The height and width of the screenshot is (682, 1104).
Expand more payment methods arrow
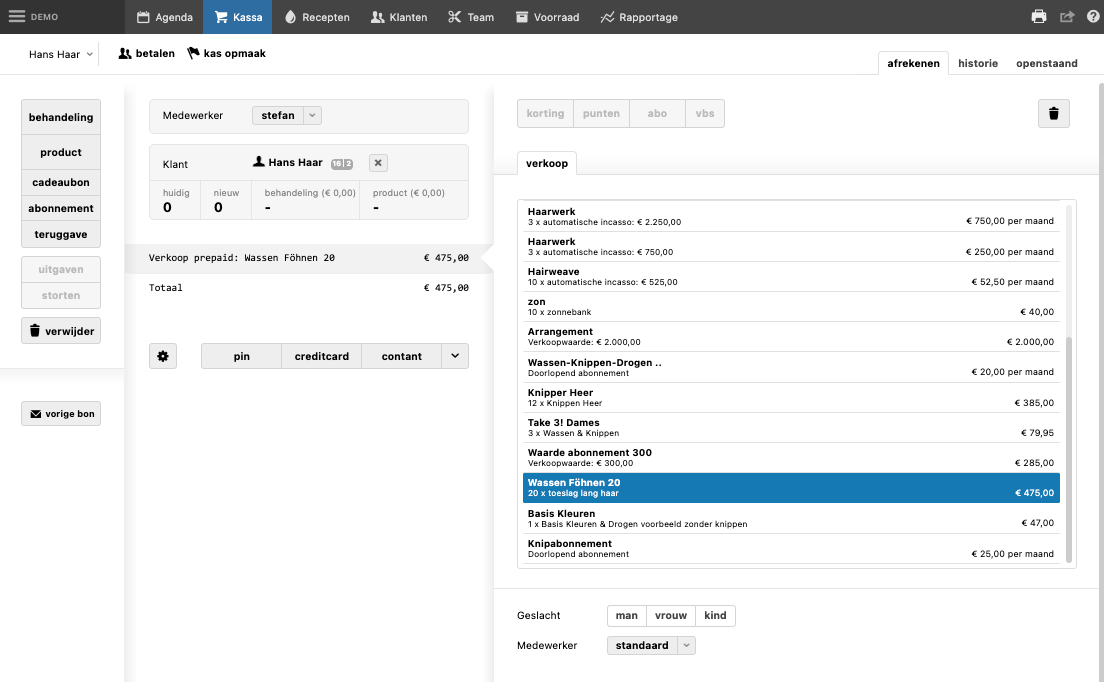(x=455, y=356)
